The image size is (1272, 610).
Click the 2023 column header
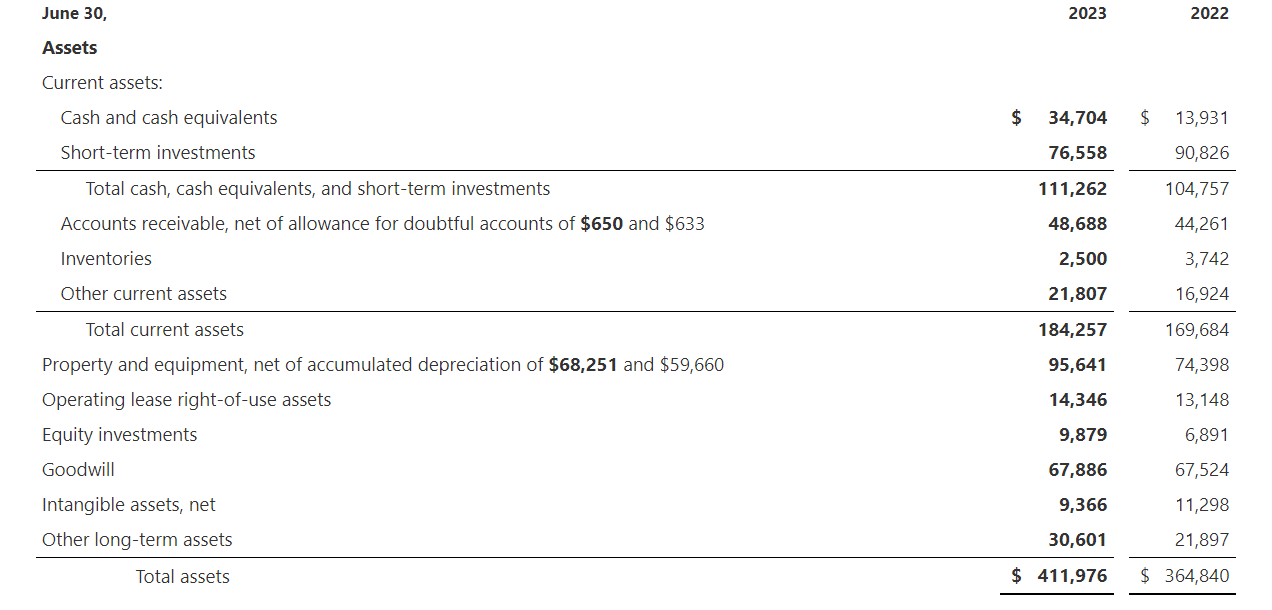click(1088, 13)
